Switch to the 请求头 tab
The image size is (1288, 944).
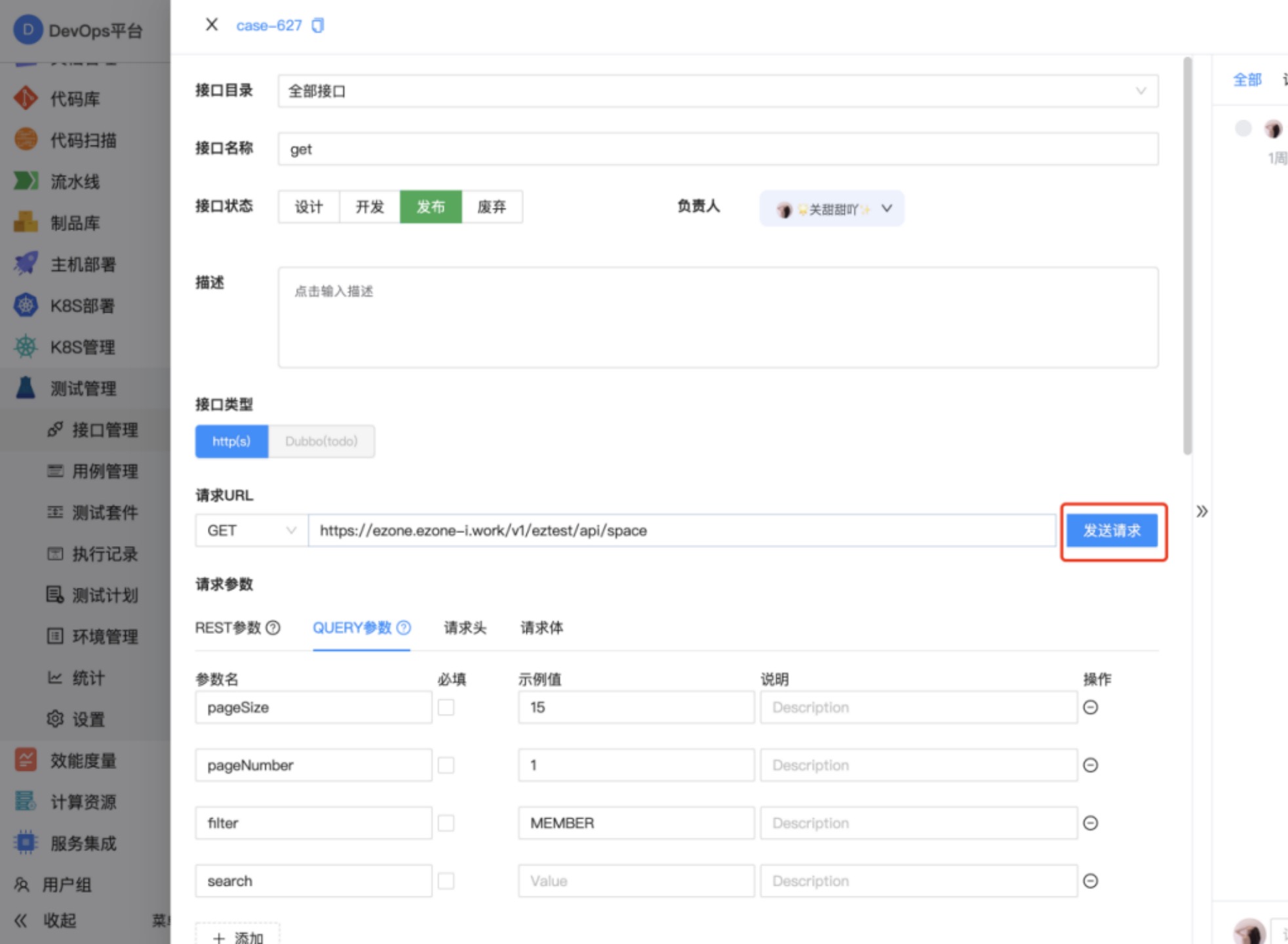465,627
